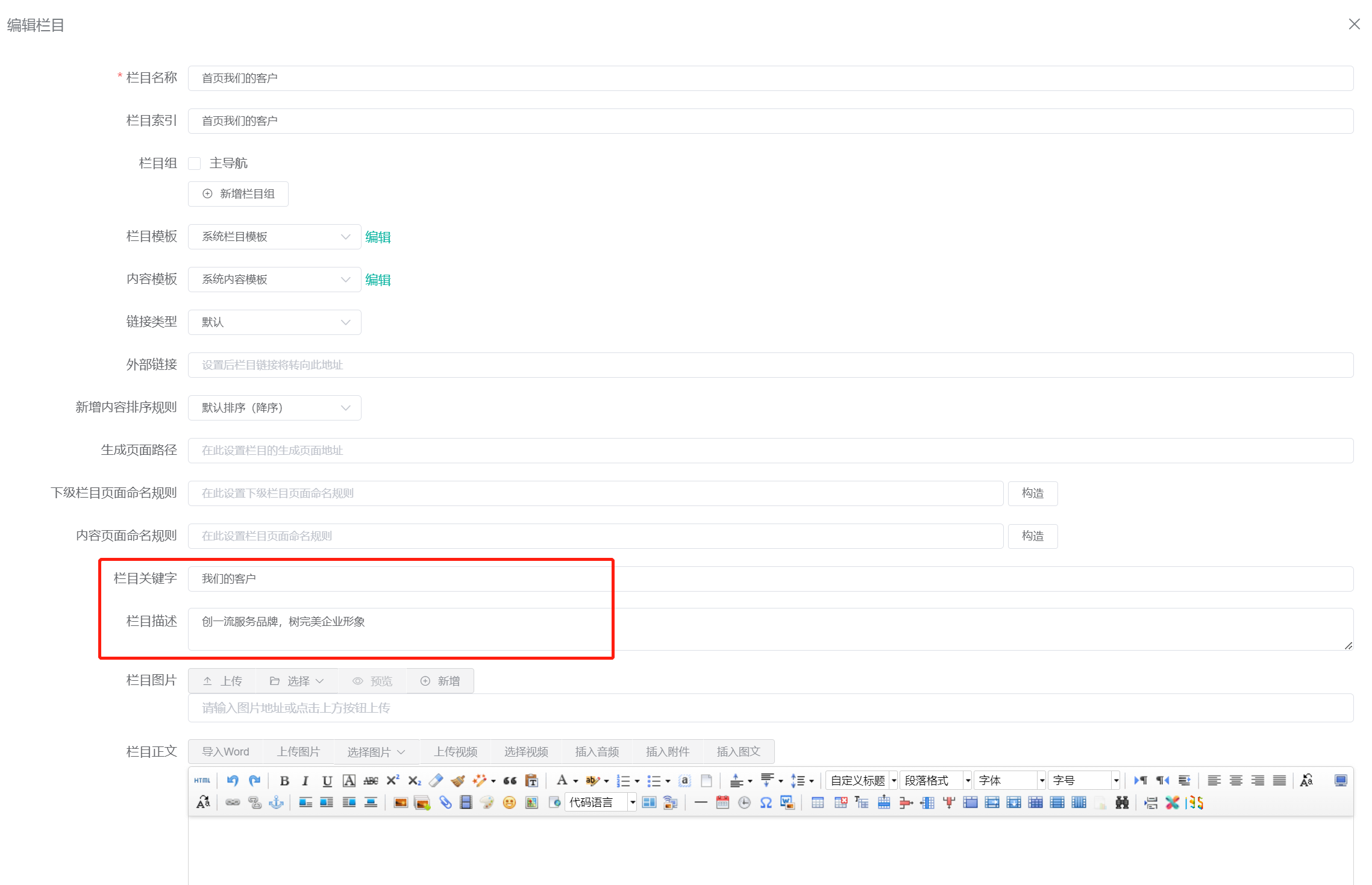1372x885 pixels.
Task: Toggle italic formatting button
Action: tap(305, 781)
